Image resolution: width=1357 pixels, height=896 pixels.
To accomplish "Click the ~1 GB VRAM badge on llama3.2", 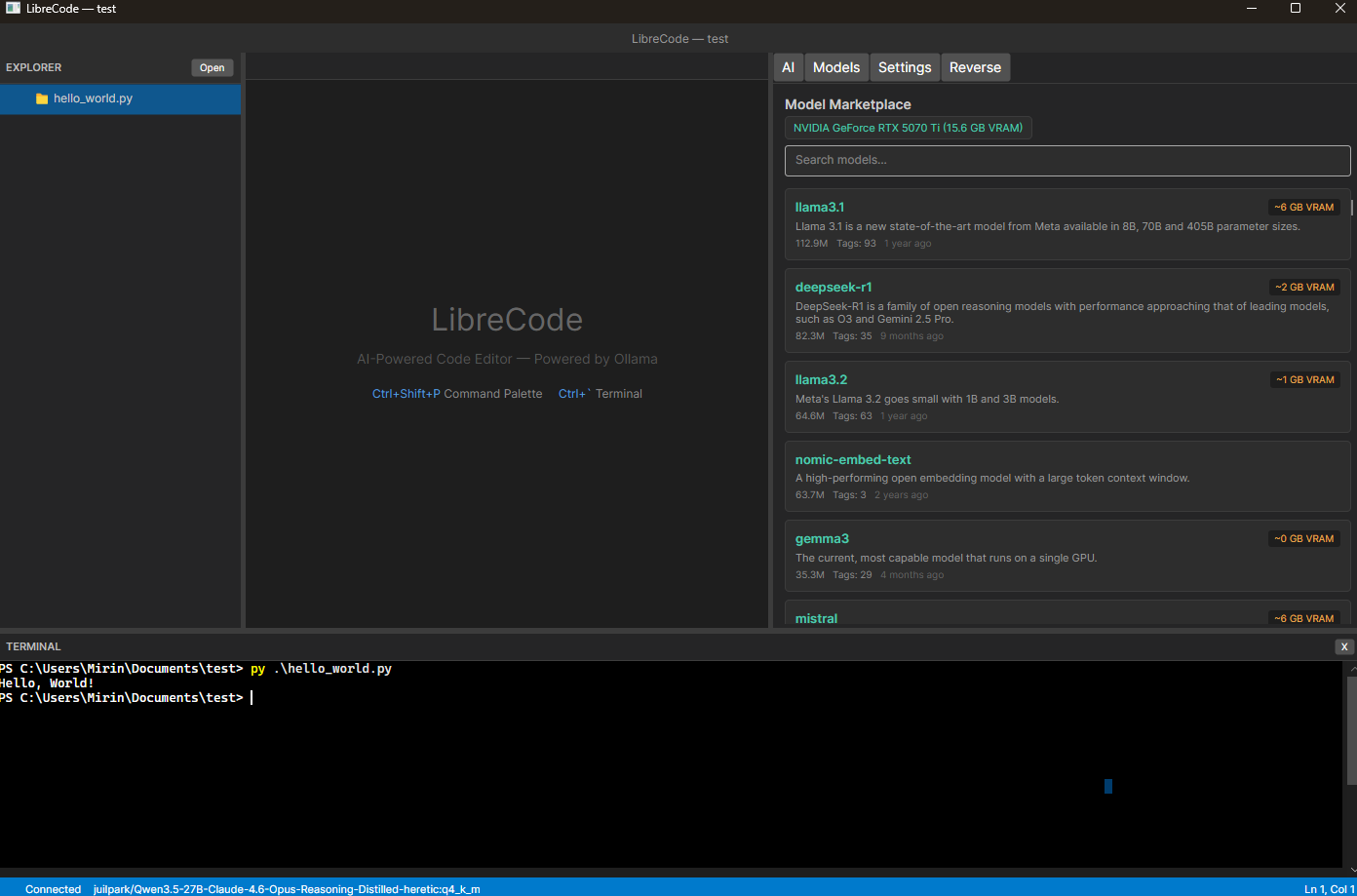I will (1304, 379).
